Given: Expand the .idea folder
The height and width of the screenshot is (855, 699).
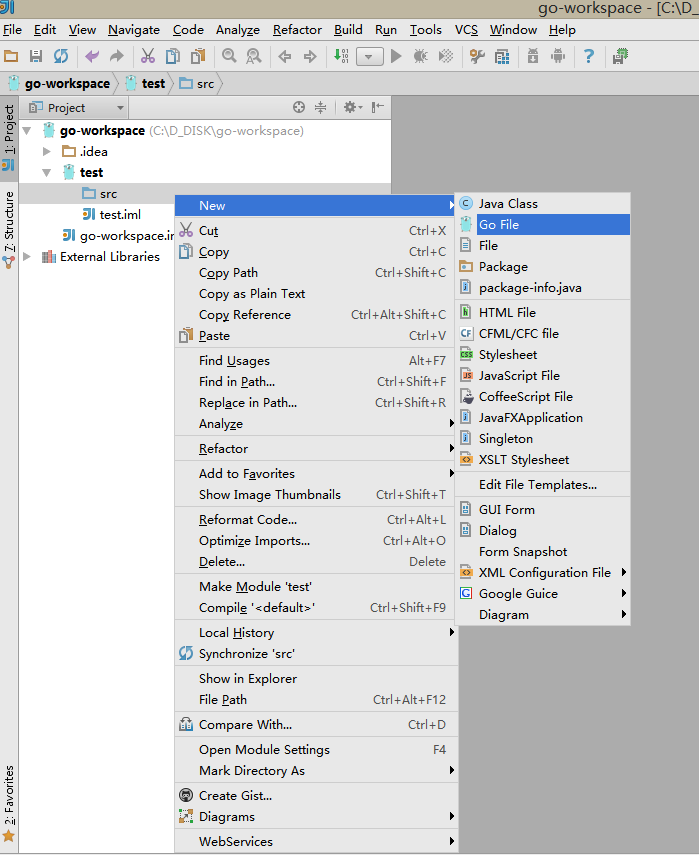Looking at the screenshot, I should coord(47,152).
